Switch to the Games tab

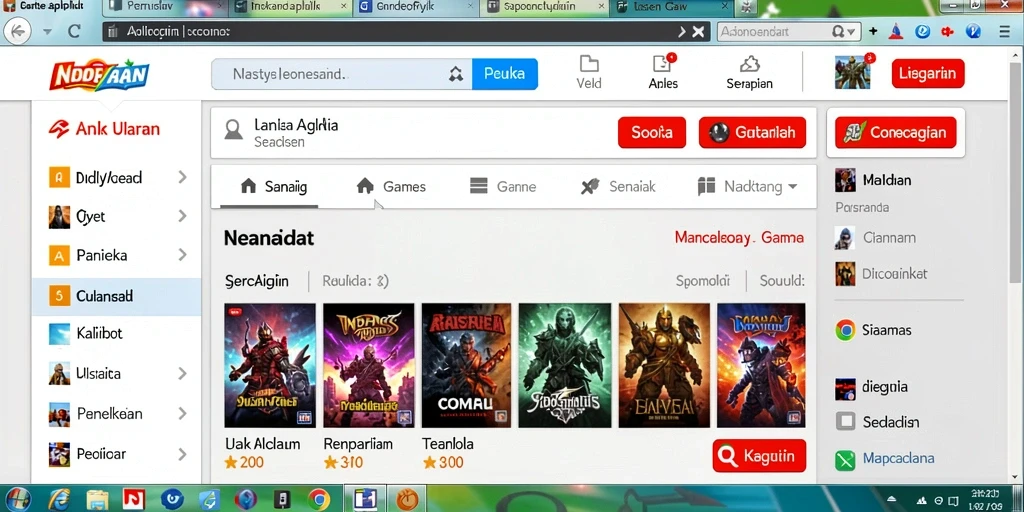391,187
